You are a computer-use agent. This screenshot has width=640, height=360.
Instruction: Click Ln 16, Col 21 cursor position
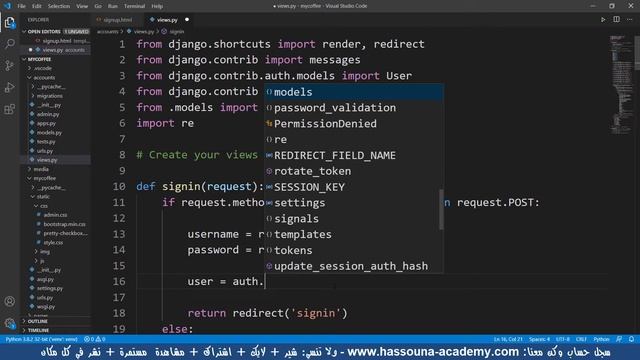point(507,339)
